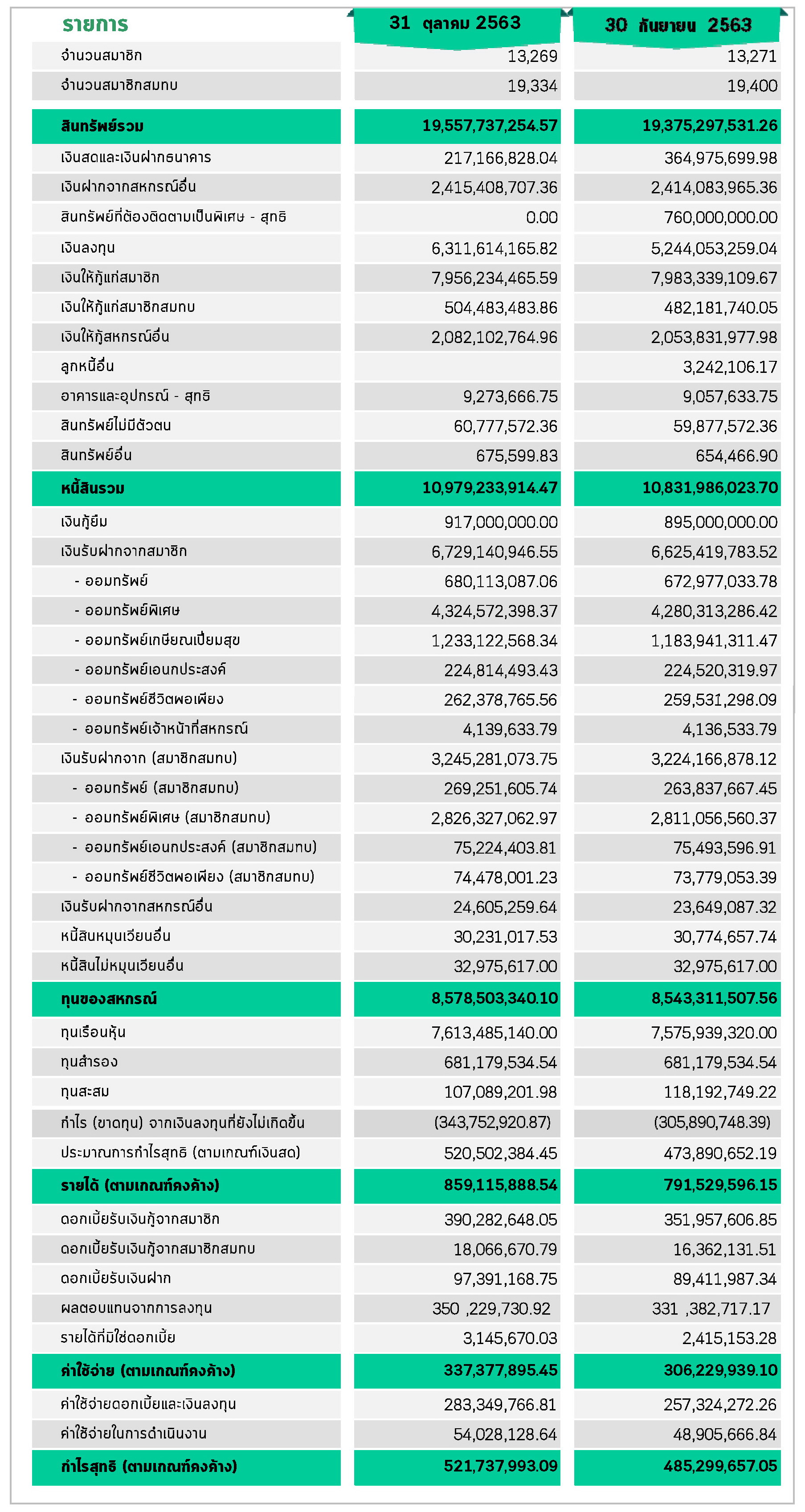The width and height of the screenshot is (805, 1512).
Task: Click the net profit value 485,299,657.05
Action: (720, 1466)
